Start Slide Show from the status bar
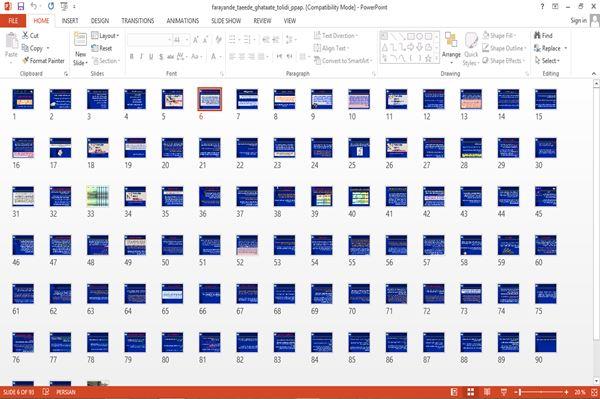Viewport: 600px width, 399px height. (504, 392)
